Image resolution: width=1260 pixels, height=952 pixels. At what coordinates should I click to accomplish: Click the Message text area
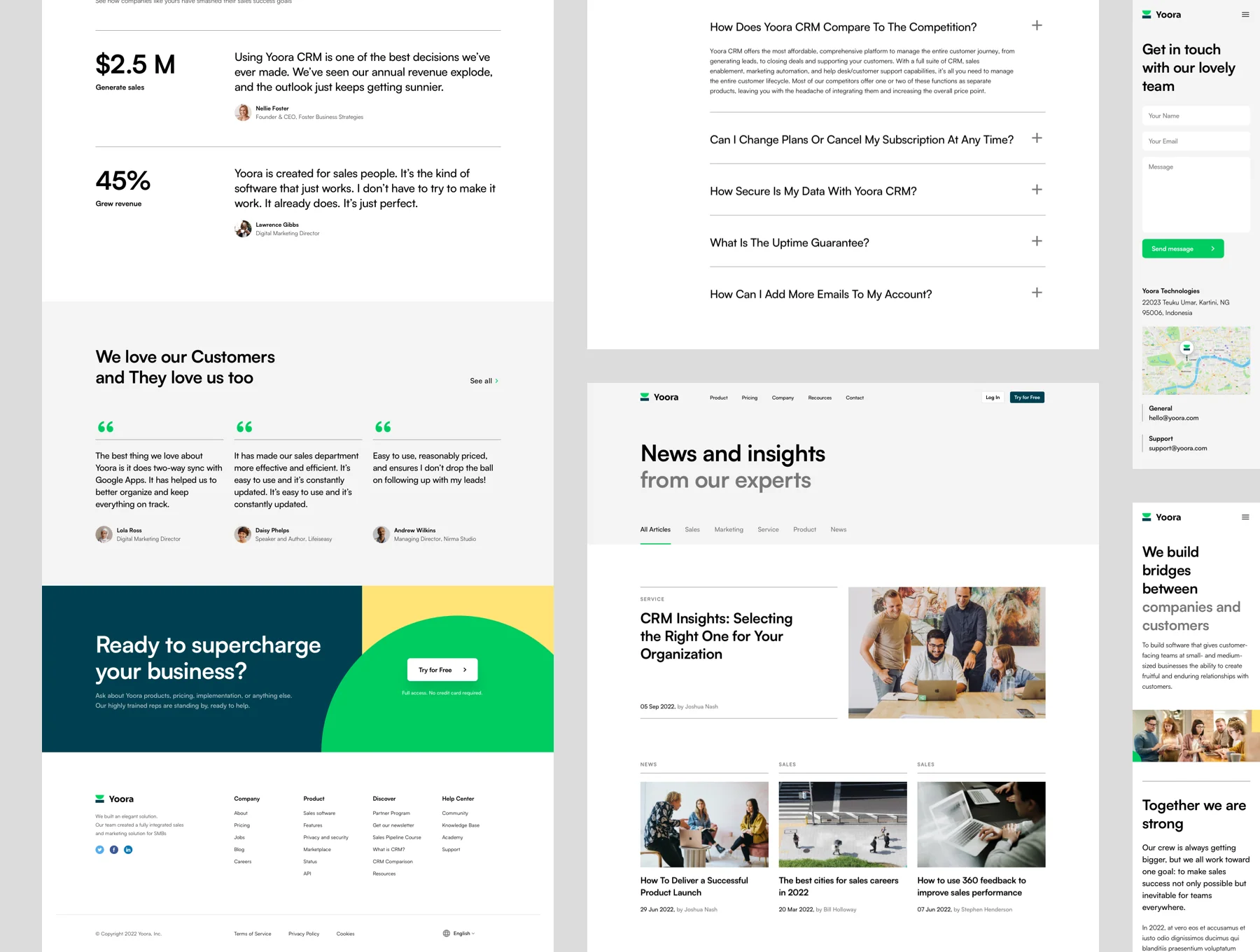[x=1196, y=195]
